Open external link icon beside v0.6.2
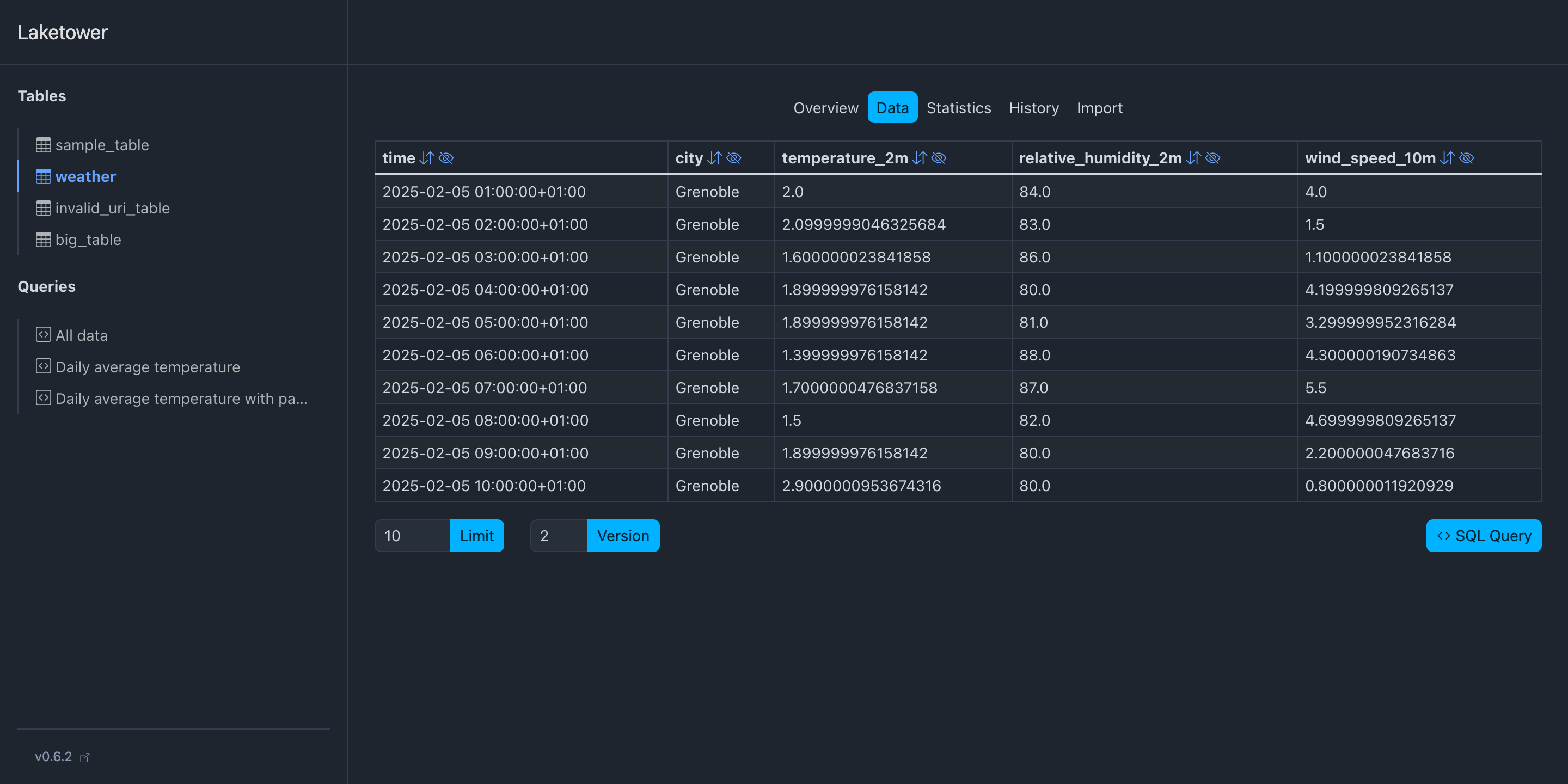 click(84, 757)
